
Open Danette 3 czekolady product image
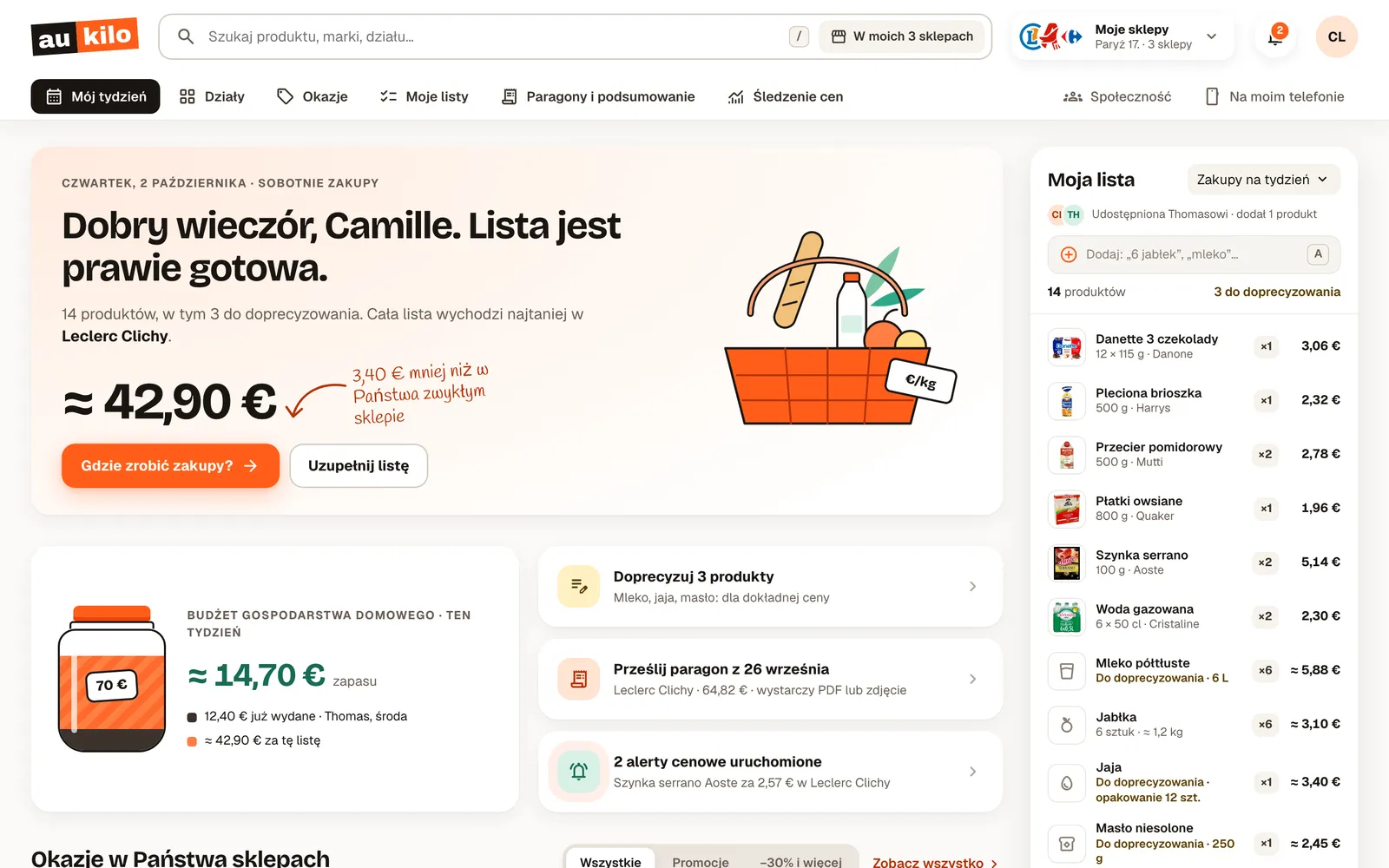coord(1067,346)
